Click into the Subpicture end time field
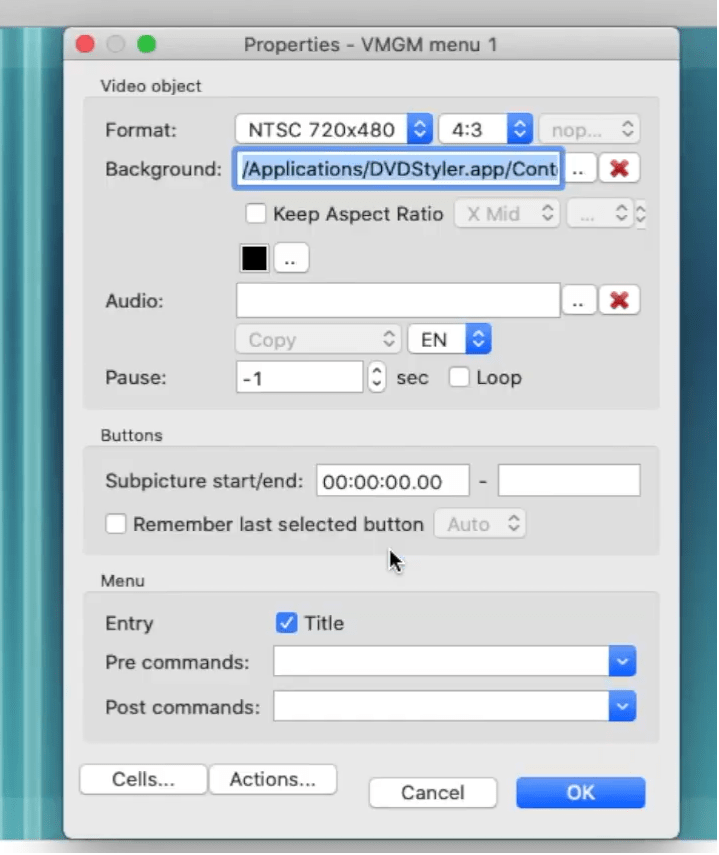 568,481
